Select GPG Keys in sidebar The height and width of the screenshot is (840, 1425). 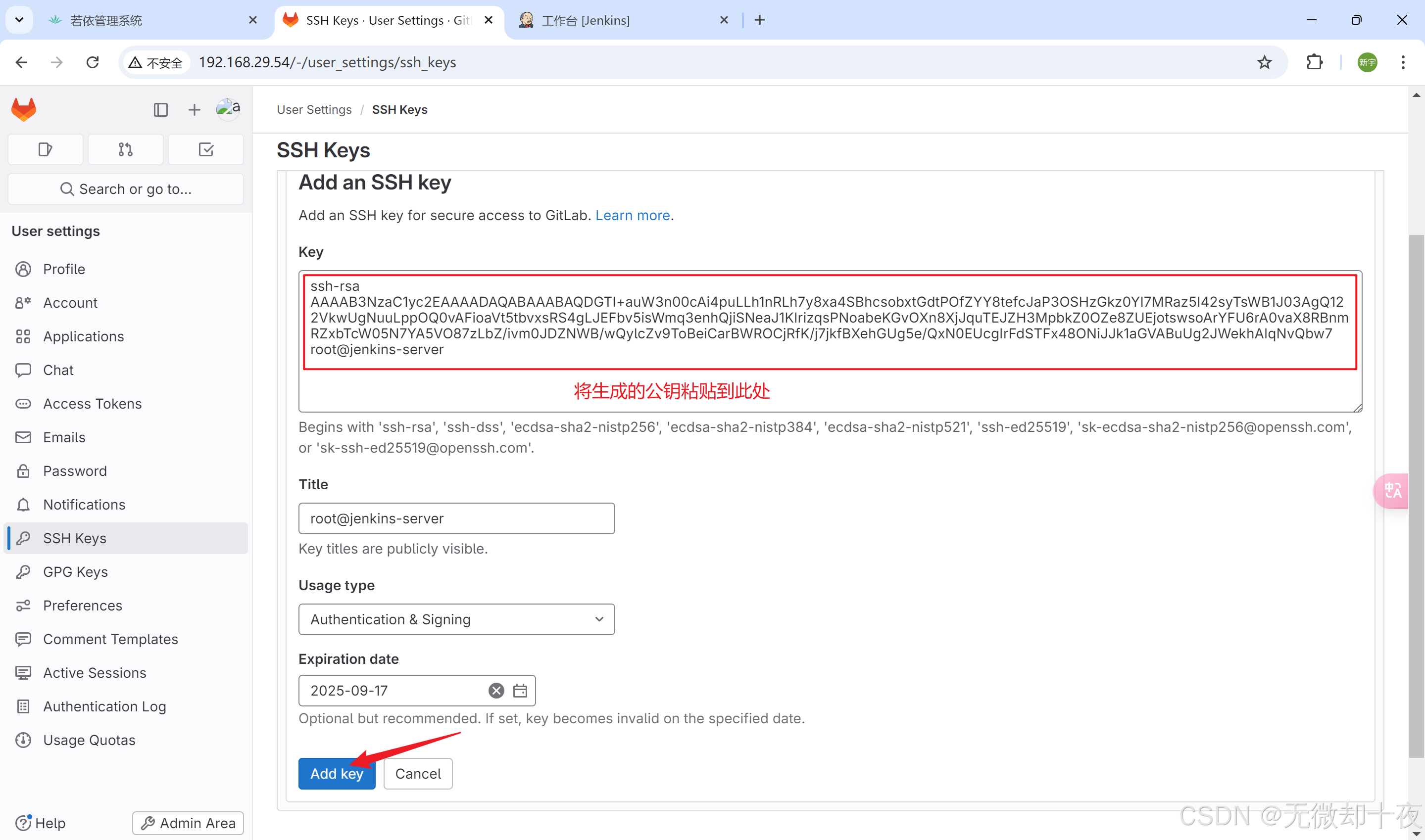pos(75,572)
